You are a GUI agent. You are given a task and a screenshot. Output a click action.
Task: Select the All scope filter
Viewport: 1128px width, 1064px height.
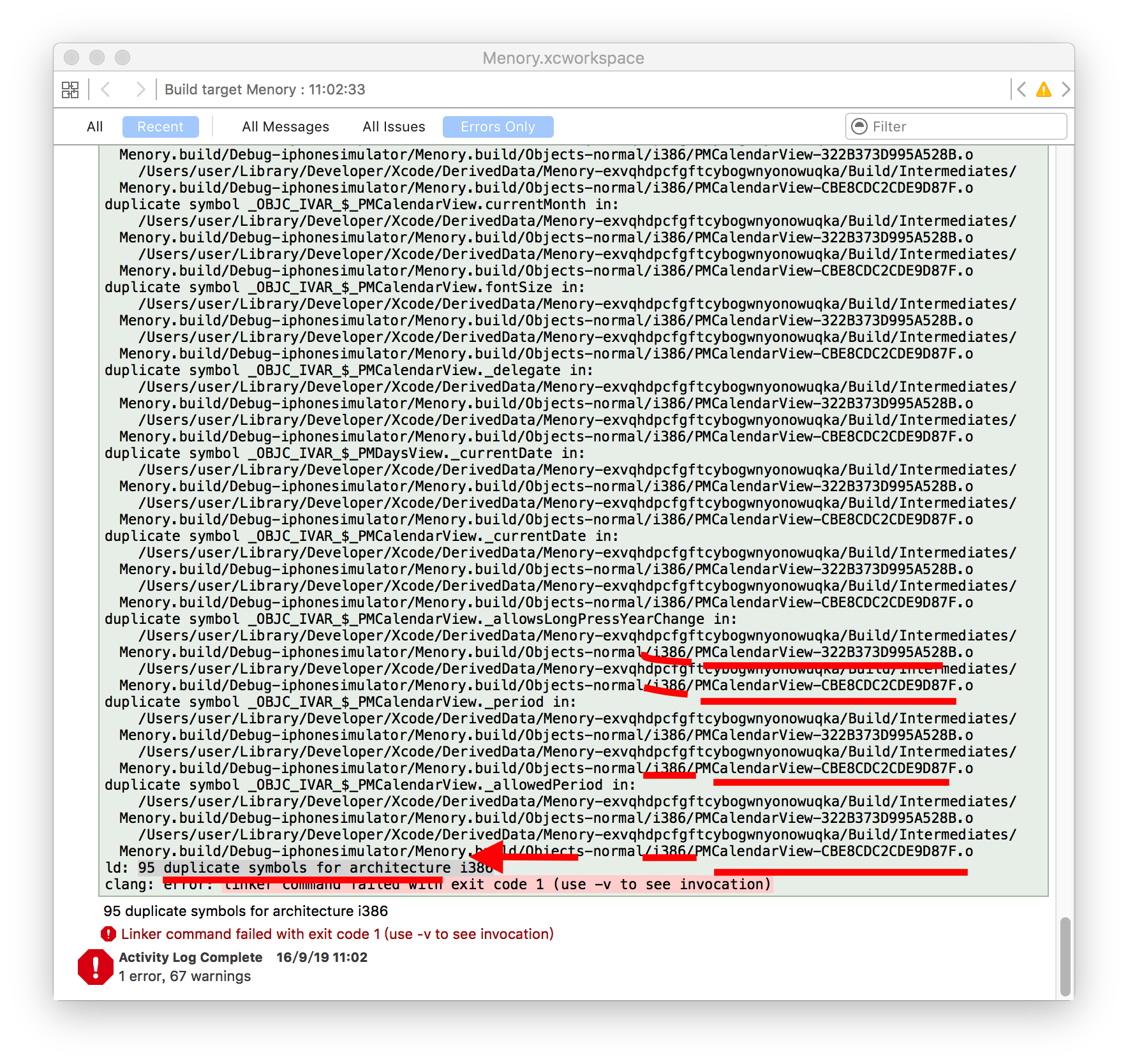(x=94, y=126)
